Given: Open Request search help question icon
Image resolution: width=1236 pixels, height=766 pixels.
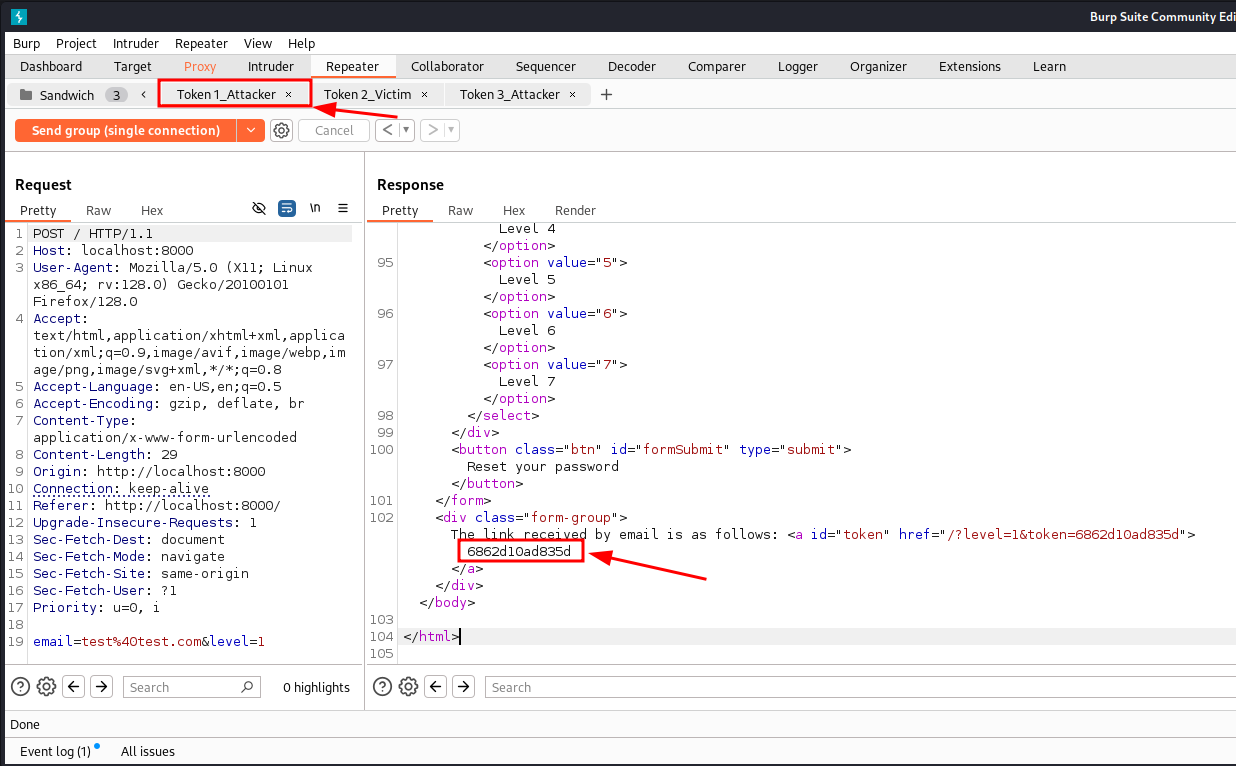Looking at the screenshot, I should point(20,687).
